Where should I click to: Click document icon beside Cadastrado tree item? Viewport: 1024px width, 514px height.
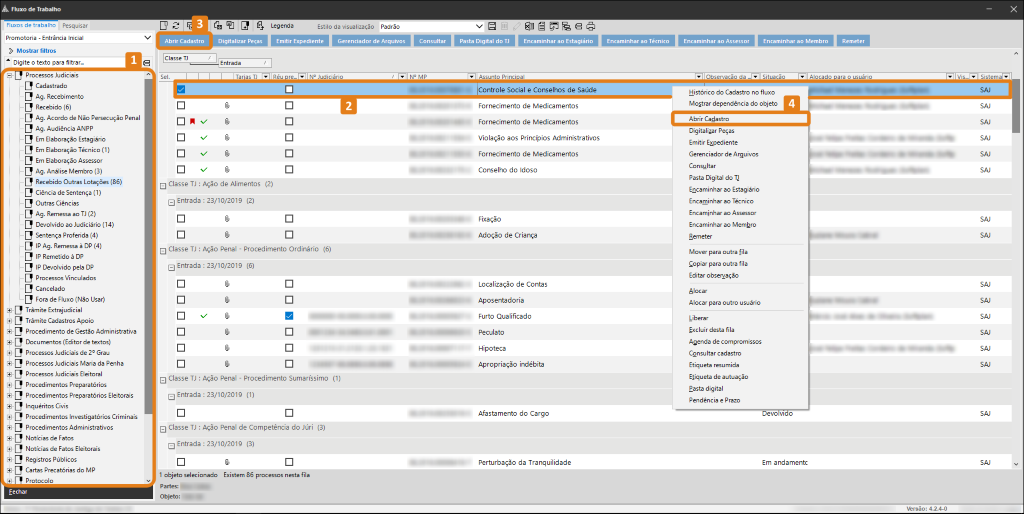(x=29, y=86)
